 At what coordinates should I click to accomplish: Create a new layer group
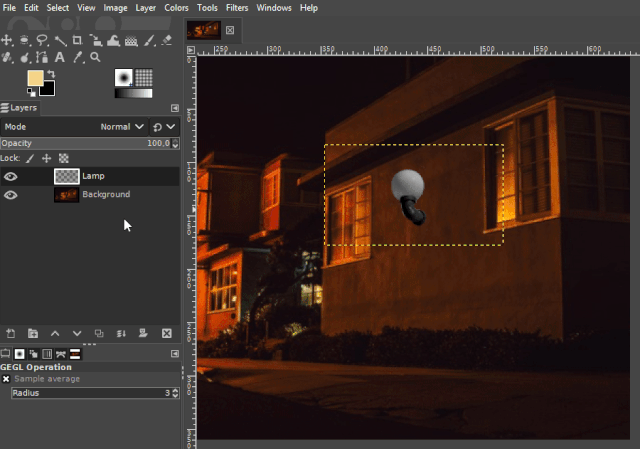click(33, 333)
